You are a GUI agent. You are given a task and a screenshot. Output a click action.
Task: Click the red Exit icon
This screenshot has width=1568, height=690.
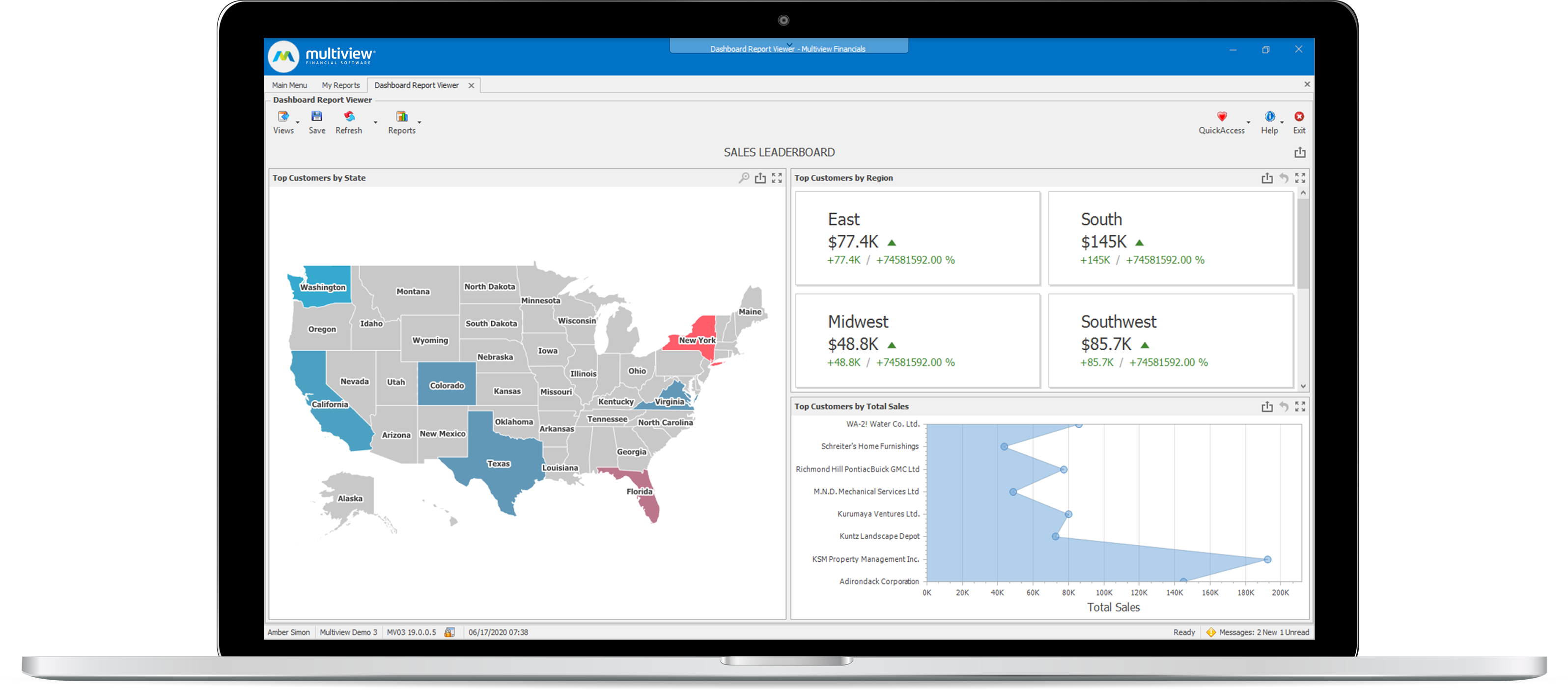tap(1299, 116)
